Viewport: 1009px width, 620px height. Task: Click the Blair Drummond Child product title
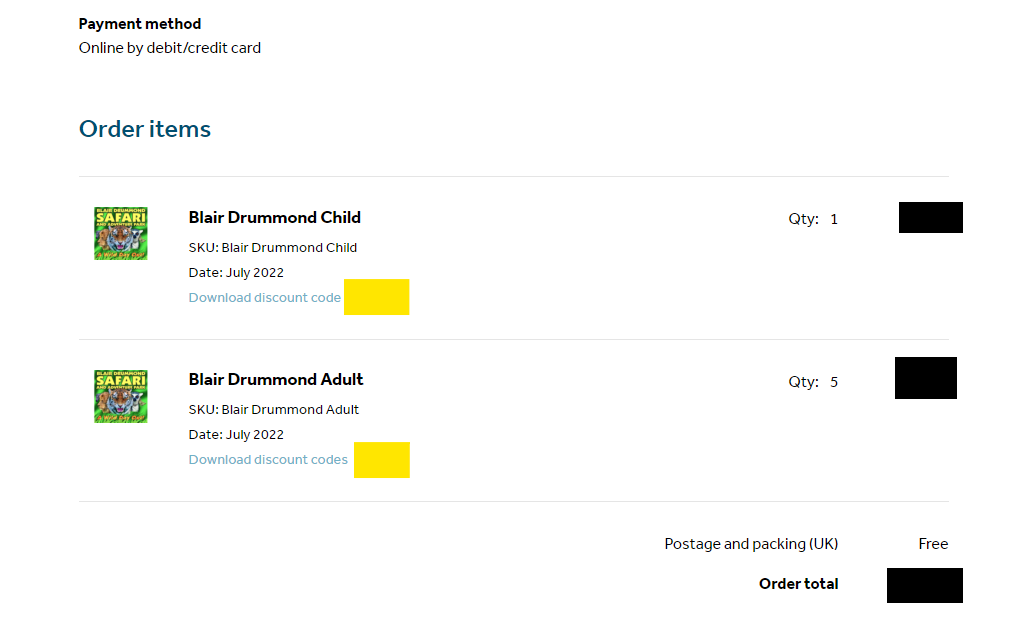click(x=274, y=217)
